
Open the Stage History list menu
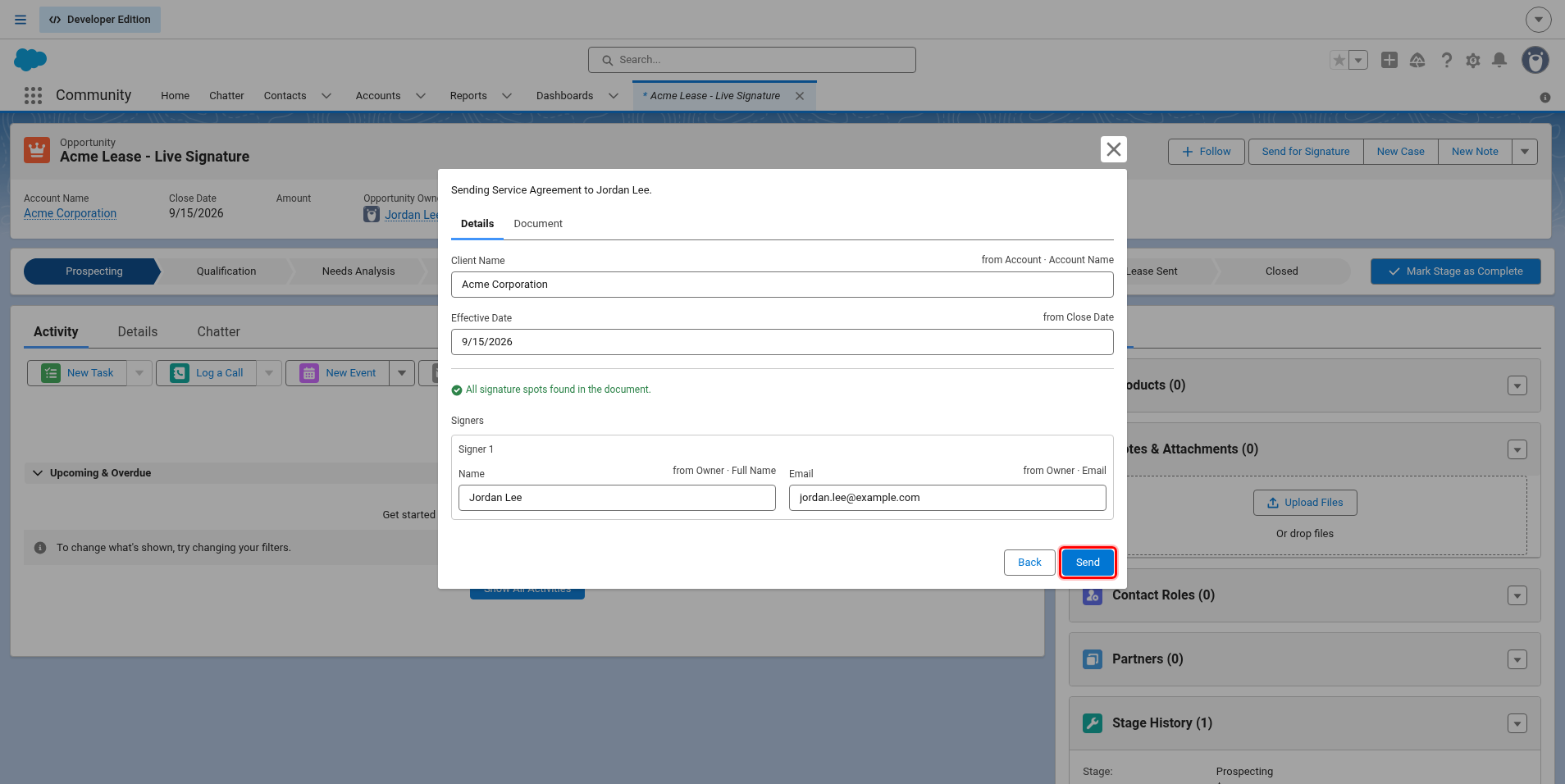(1517, 723)
